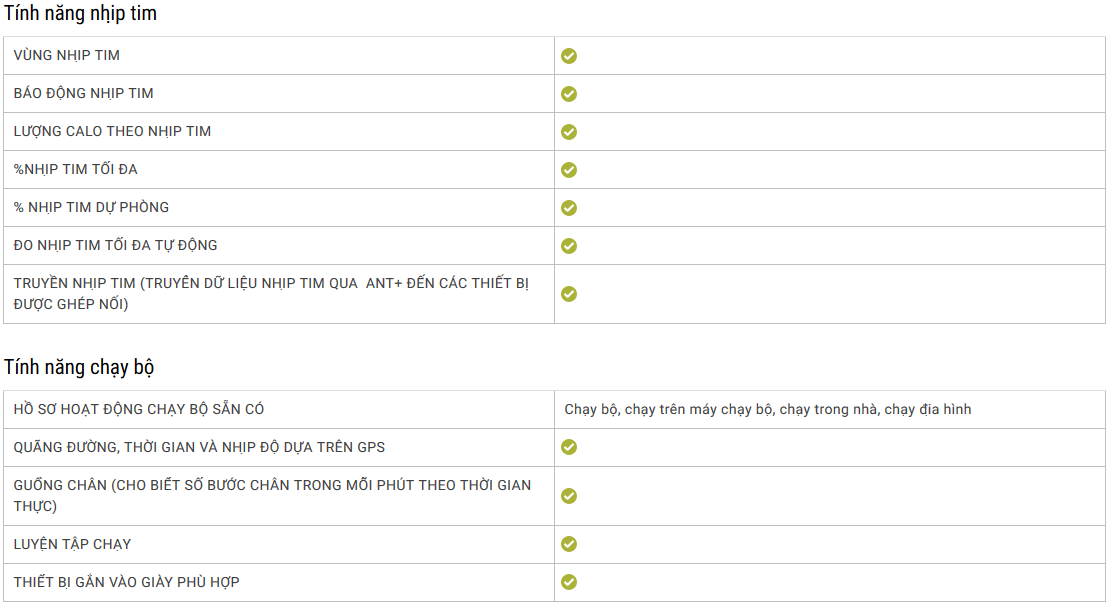Click the checkmark next to BÁO ĐỘNG NHỊP TIM
Screen dimensions: 1110x605
pyautogui.click(x=568, y=94)
